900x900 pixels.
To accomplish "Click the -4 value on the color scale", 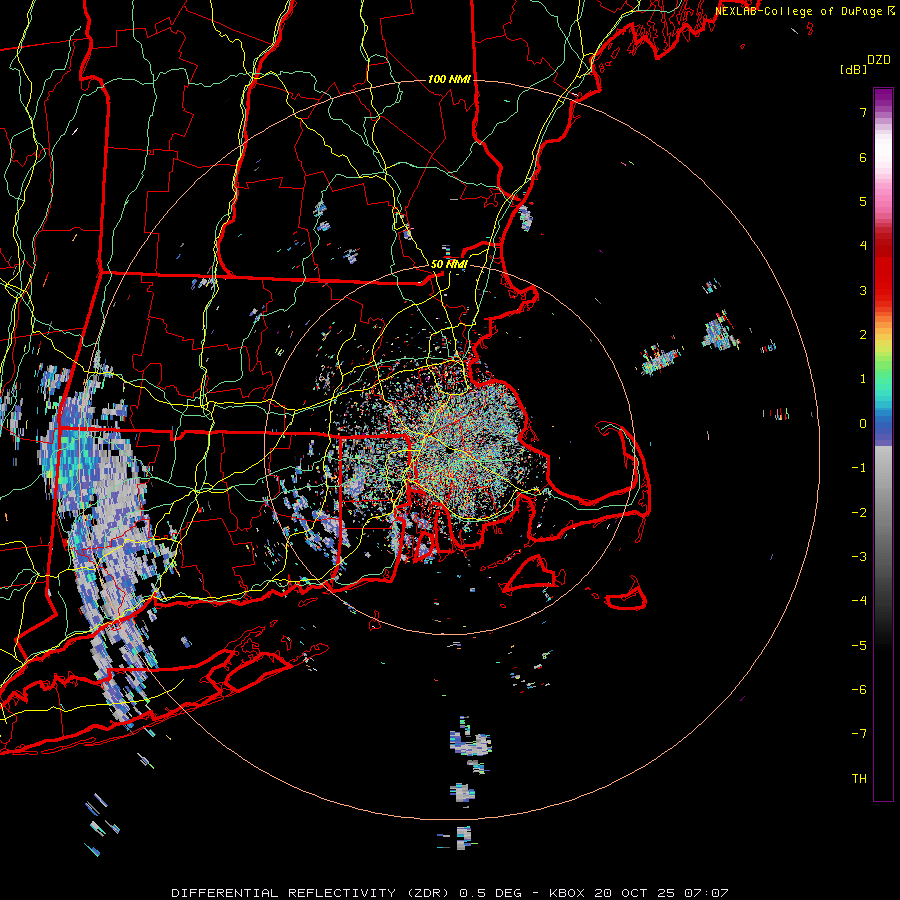I will (859, 601).
